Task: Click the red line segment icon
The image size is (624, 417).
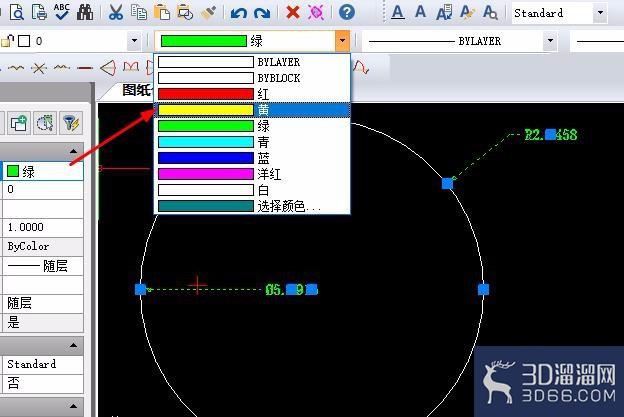Action: [x=85, y=68]
